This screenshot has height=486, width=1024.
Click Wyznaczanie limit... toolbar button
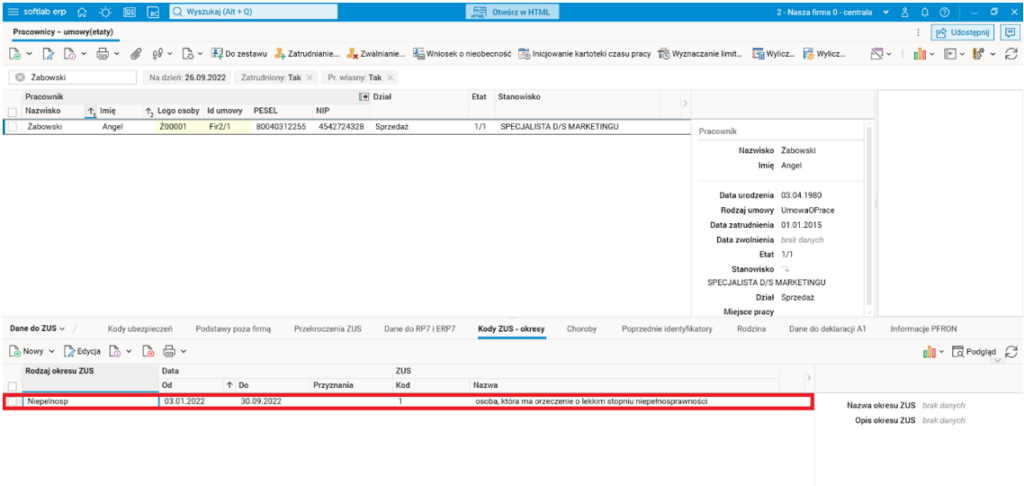(x=701, y=54)
